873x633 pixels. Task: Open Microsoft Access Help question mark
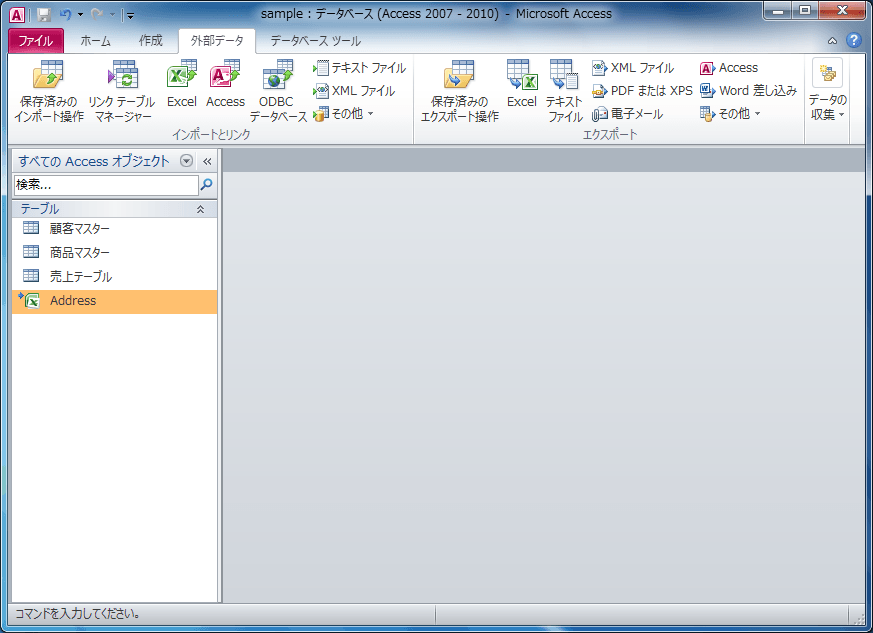(854, 40)
